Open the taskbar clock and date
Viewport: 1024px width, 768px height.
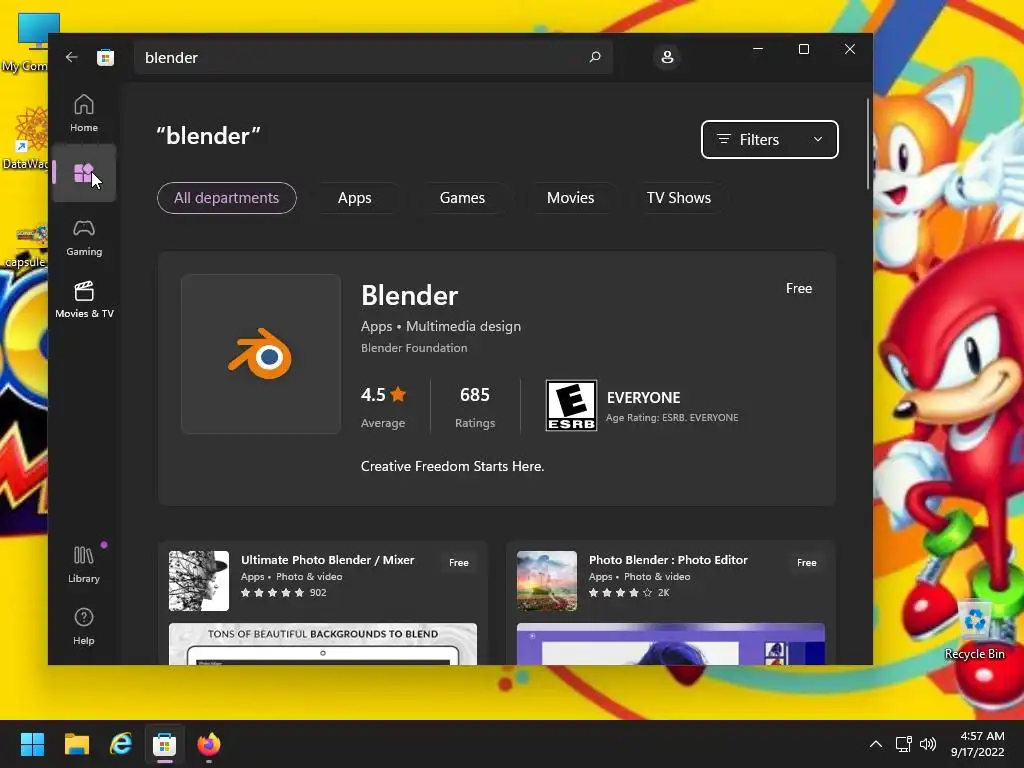(978, 744)
